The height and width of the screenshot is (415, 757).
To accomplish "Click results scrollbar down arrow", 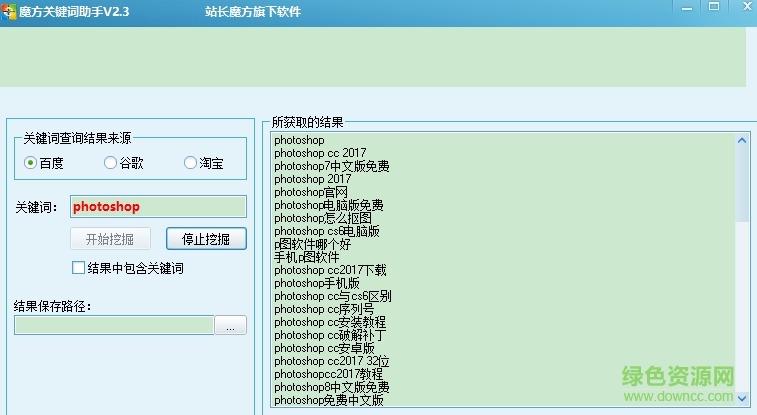I will [742, 399].
